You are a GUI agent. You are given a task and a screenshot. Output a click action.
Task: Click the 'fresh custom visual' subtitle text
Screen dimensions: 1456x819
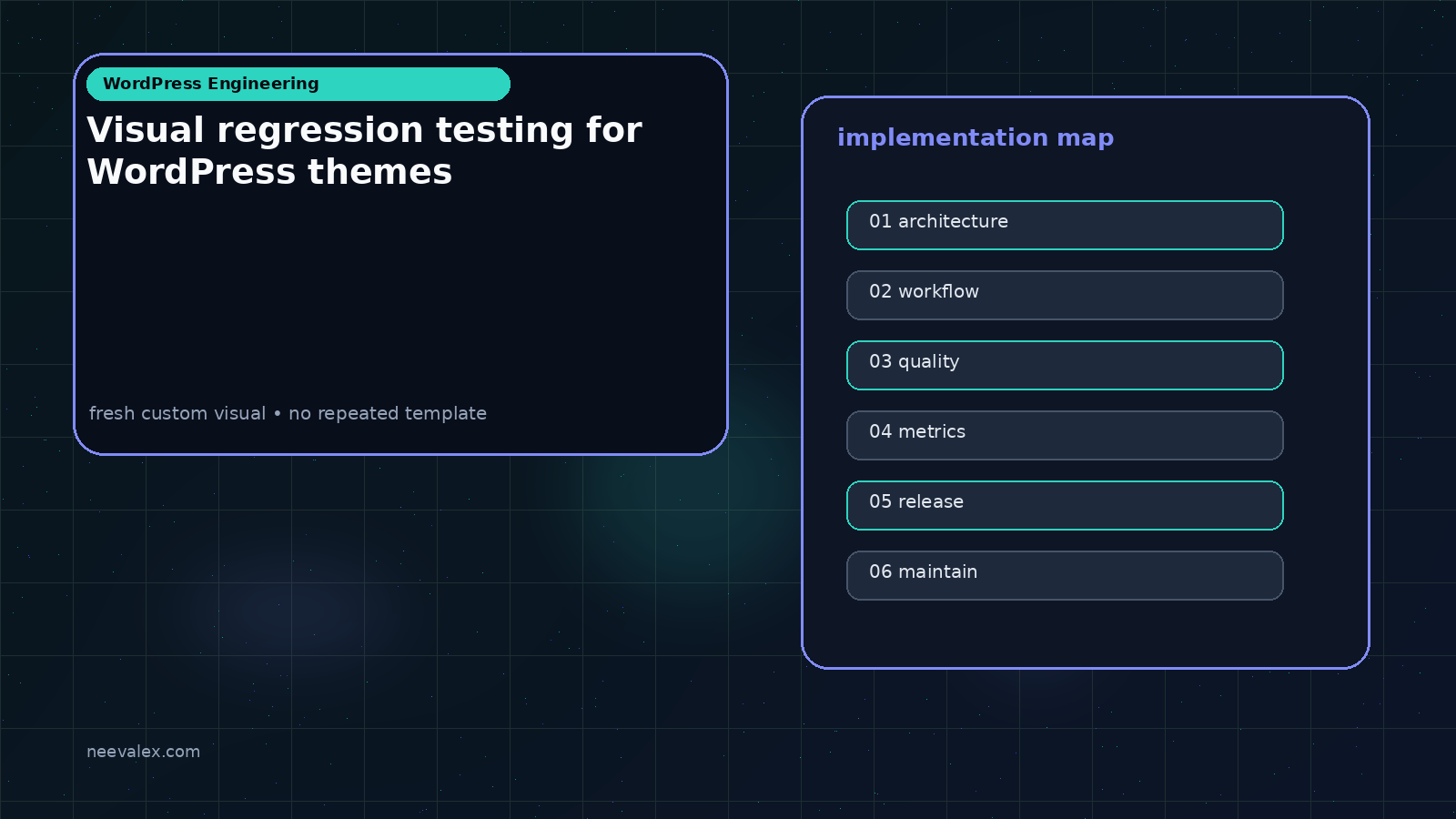[x=288, y=413]
